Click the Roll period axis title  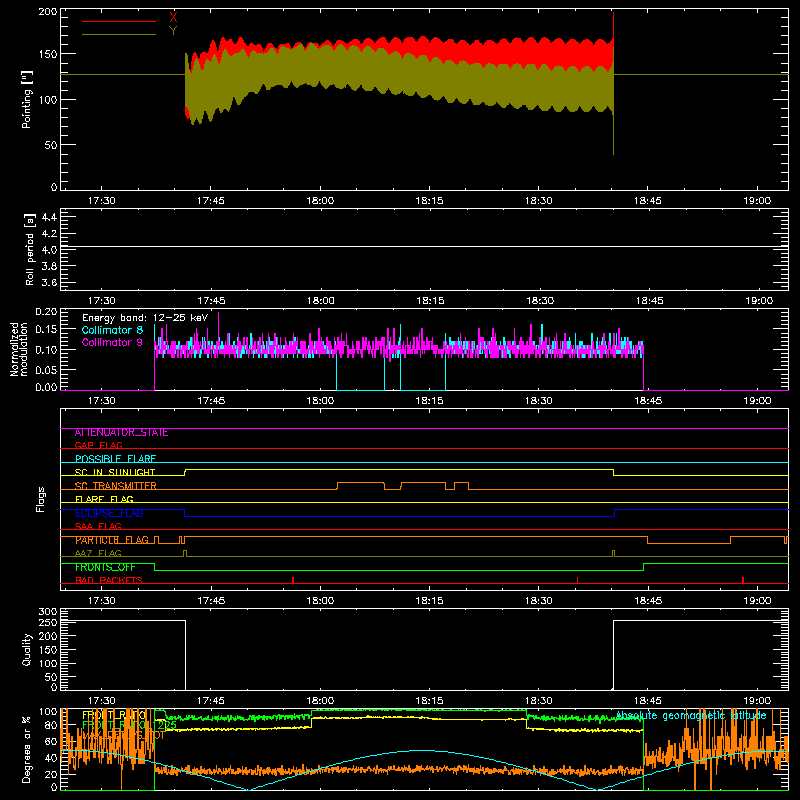[x=29, y=249]
